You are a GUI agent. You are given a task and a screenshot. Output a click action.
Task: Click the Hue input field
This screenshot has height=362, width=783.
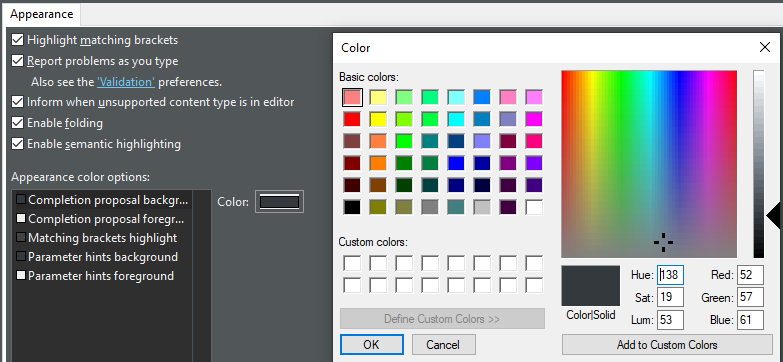(670, 275)
